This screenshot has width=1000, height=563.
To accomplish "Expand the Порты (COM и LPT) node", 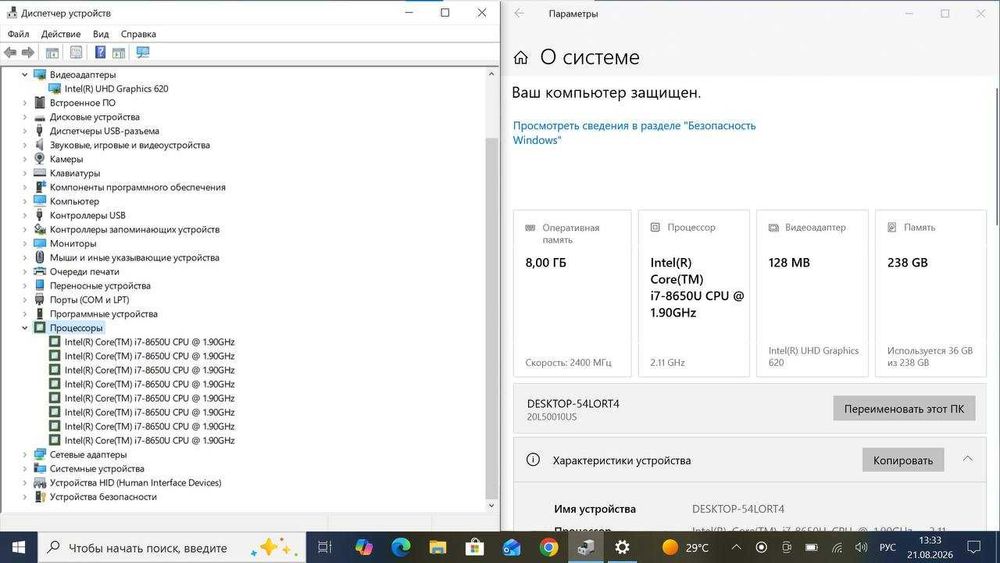I will [x=25, y=300].
